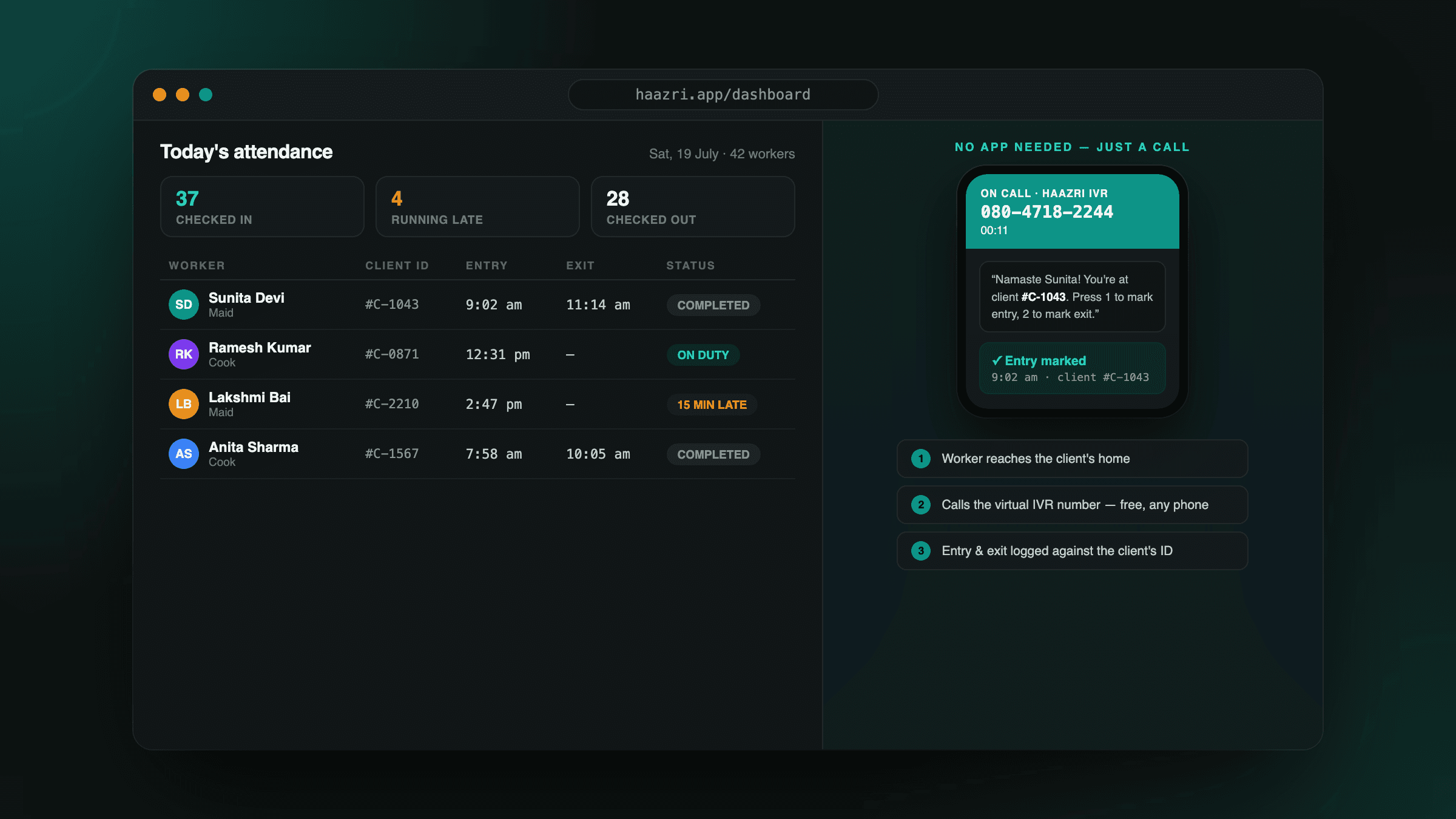The height and width of the screenshot is (819, 1456).
Task: Click Worker reaches the client's home step
Action: click(x=1072, y=459)
